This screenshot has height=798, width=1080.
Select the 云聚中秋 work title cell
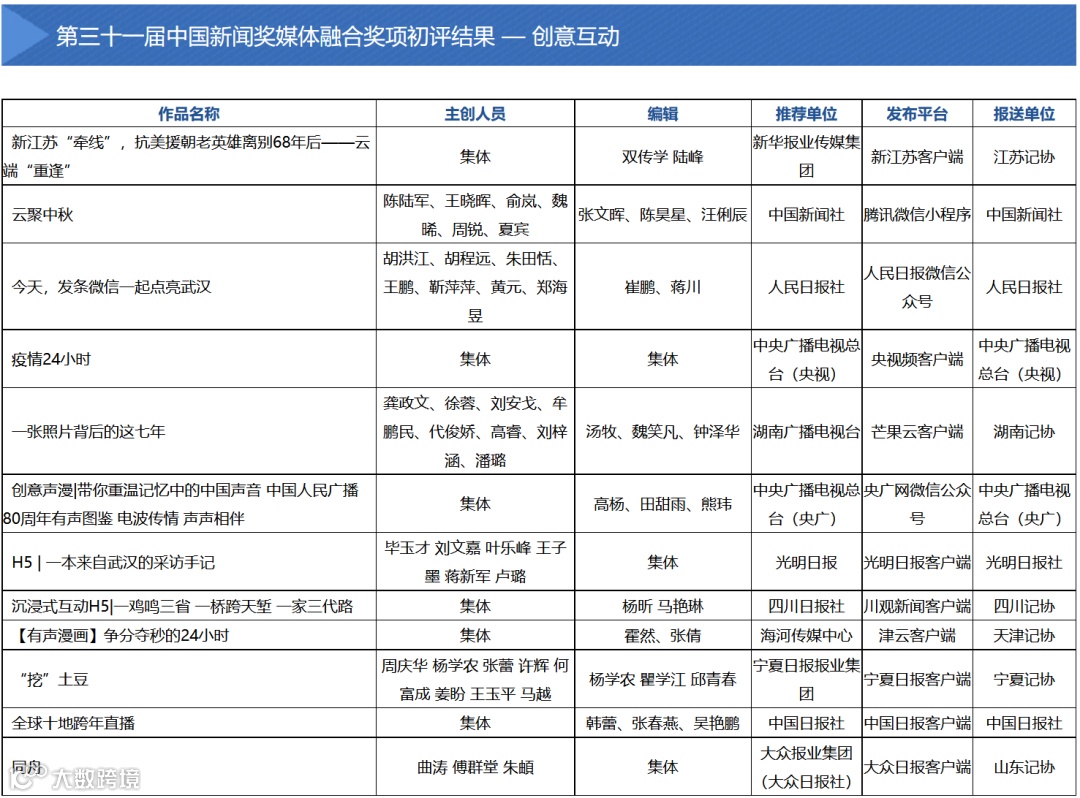(189, 214)
